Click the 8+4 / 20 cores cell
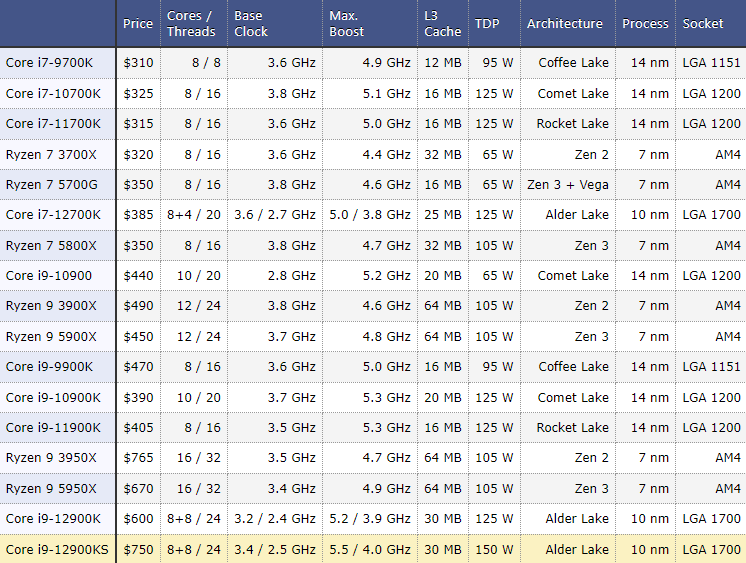Screen dimensions: 746x563 pos(194,215)
